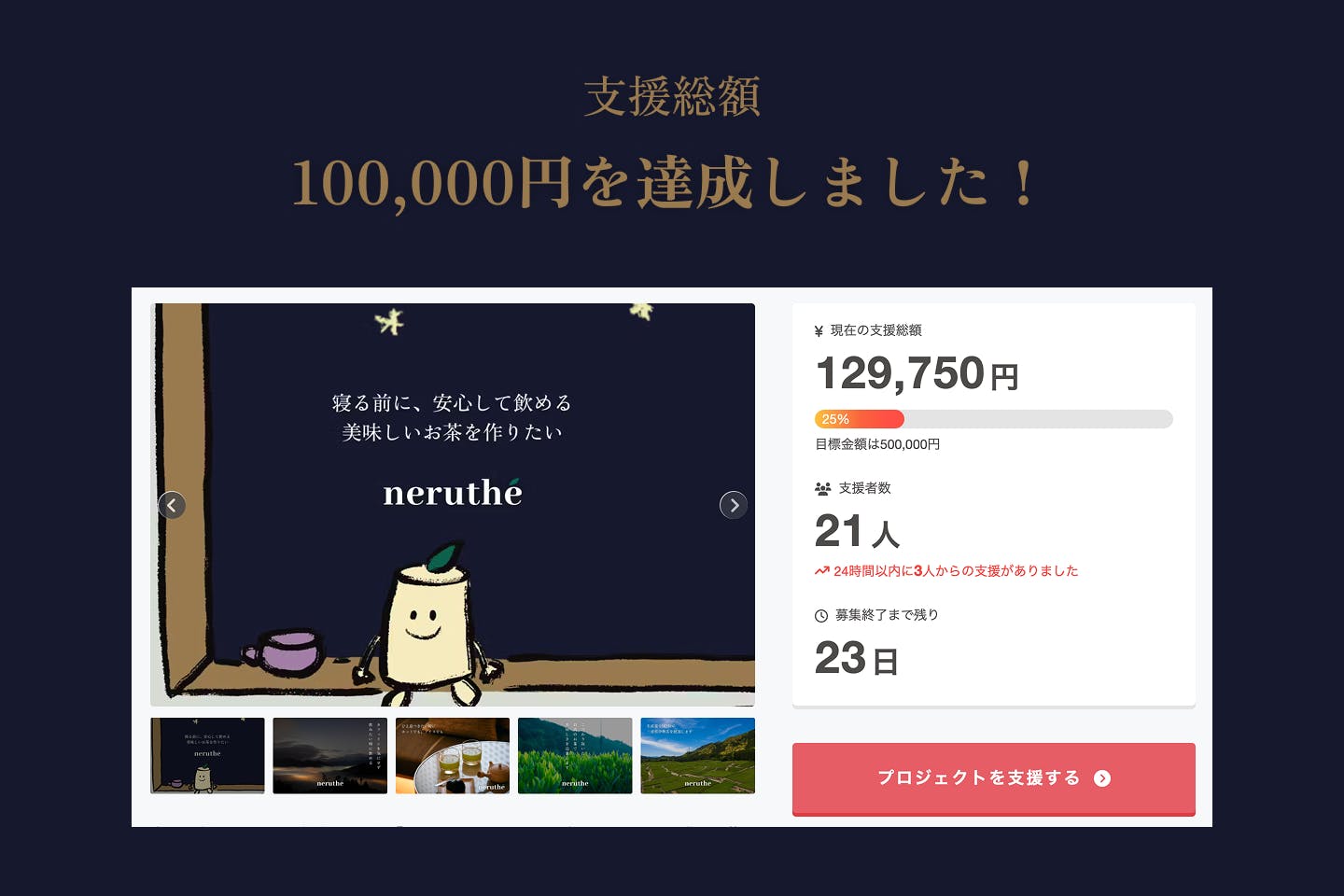Click the clock icon by 募集終了まで残り
Screen dimensions: 1344x896
pyautogui.click(x=821, y=616)
